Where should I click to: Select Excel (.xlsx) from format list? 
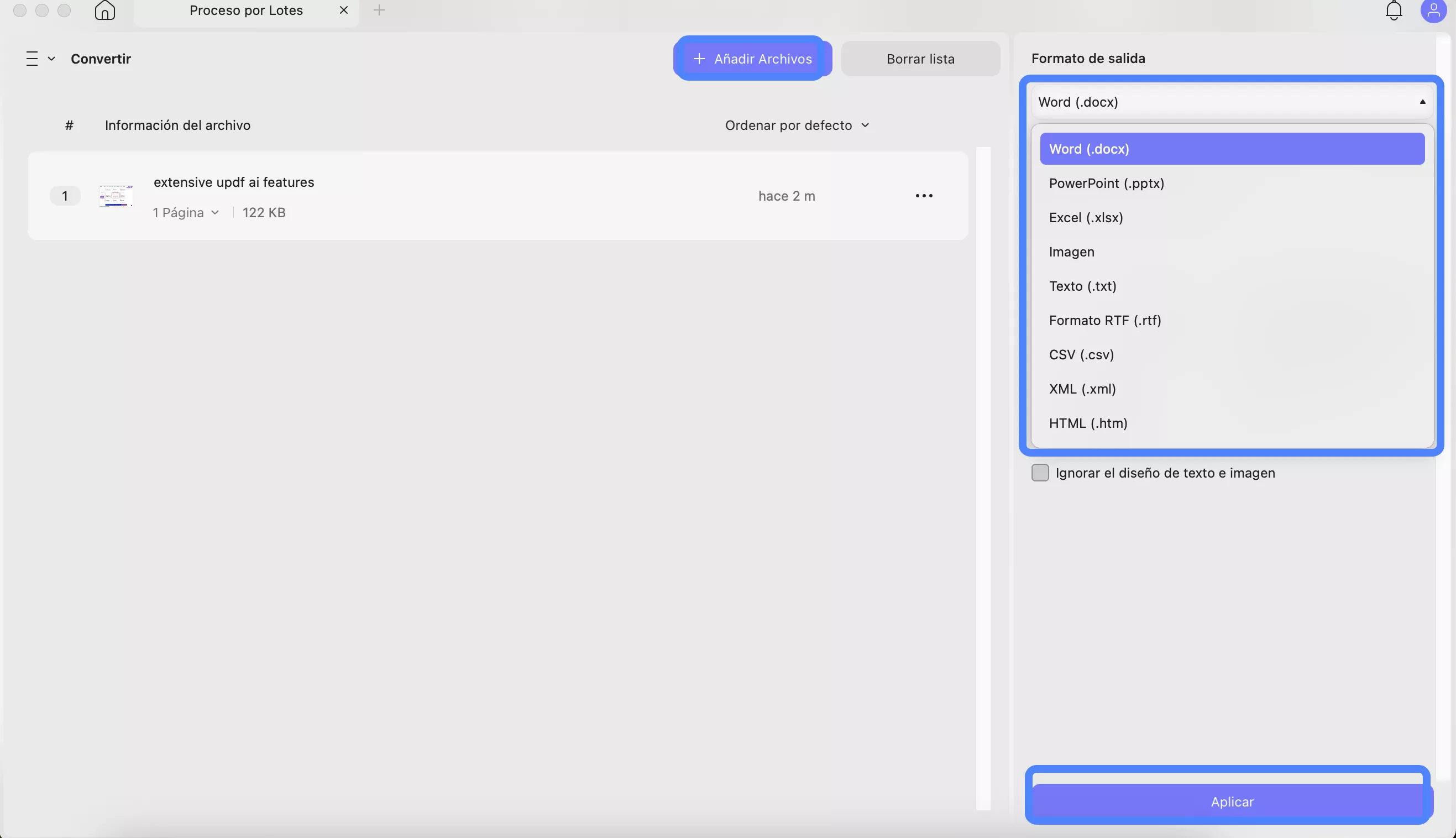[x=1086, y=218]
